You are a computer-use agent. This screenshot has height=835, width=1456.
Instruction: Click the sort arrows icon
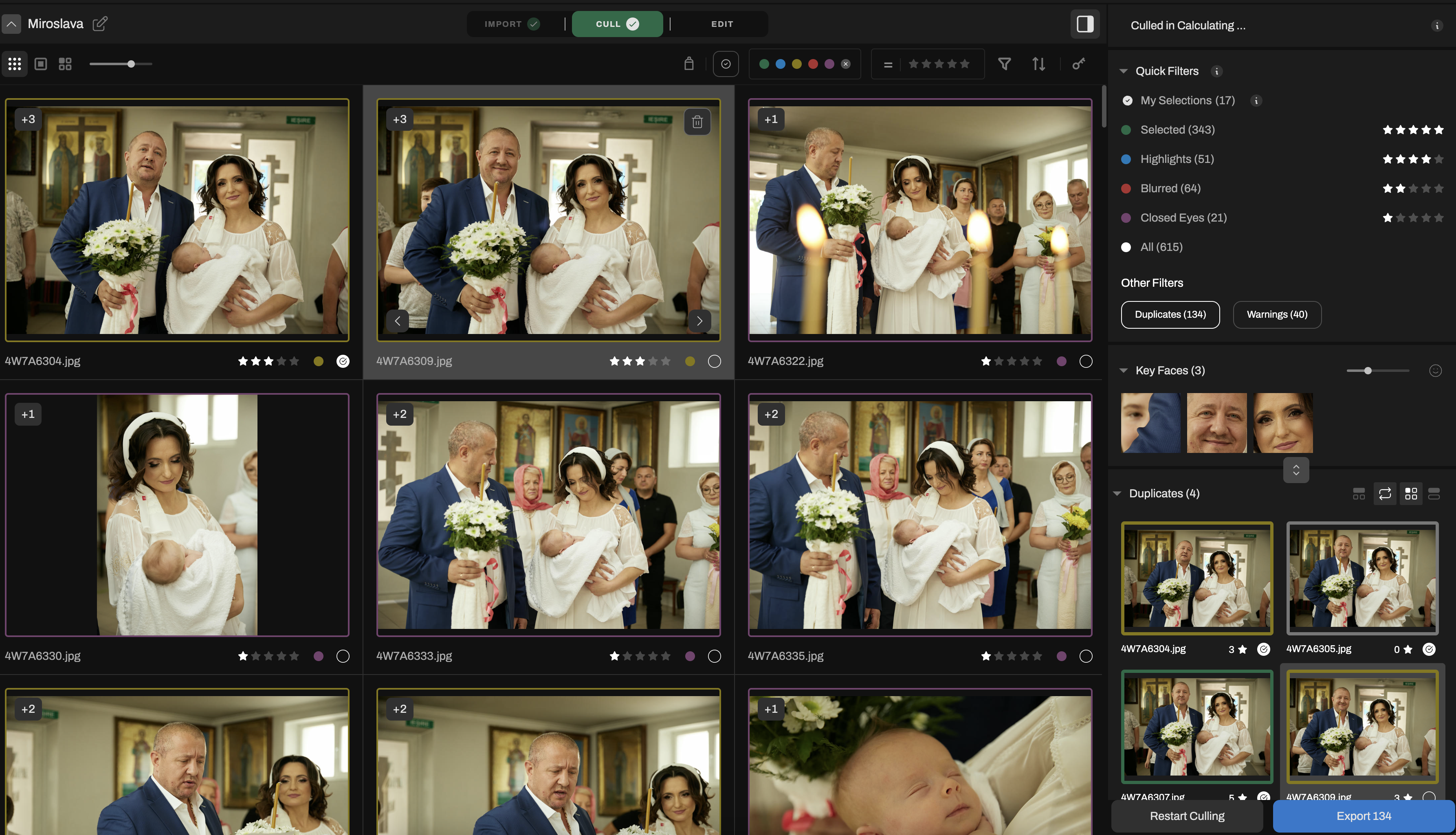click(x=1038, y=64)
